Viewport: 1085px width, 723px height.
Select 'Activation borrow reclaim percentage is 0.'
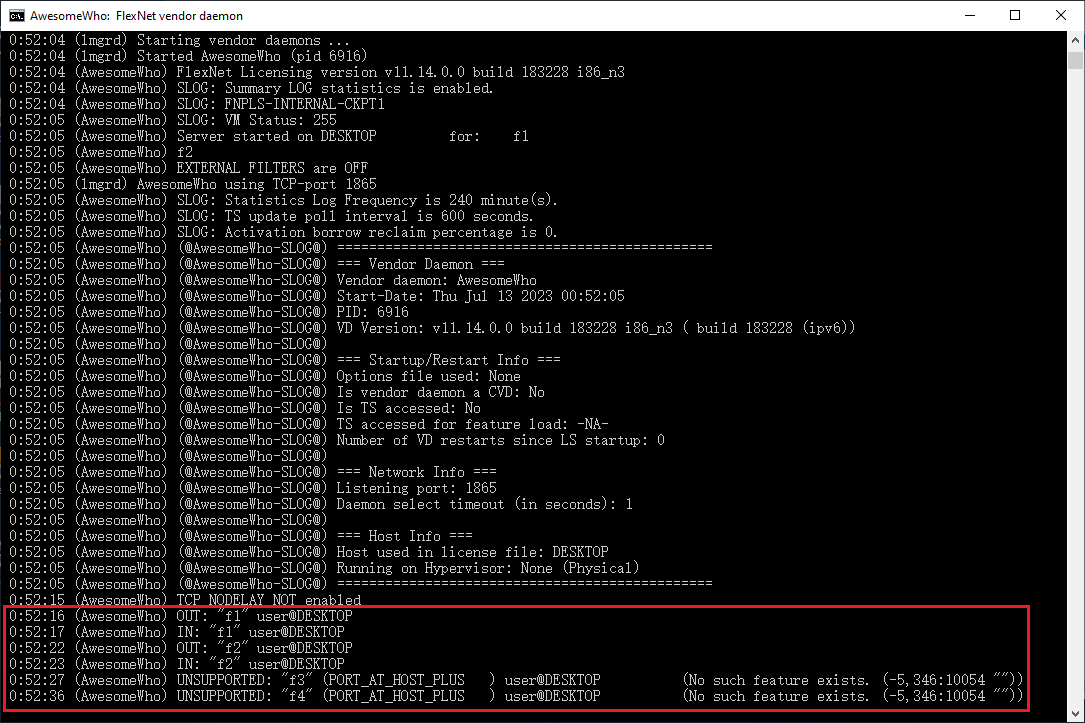click(x=391, y=232)
